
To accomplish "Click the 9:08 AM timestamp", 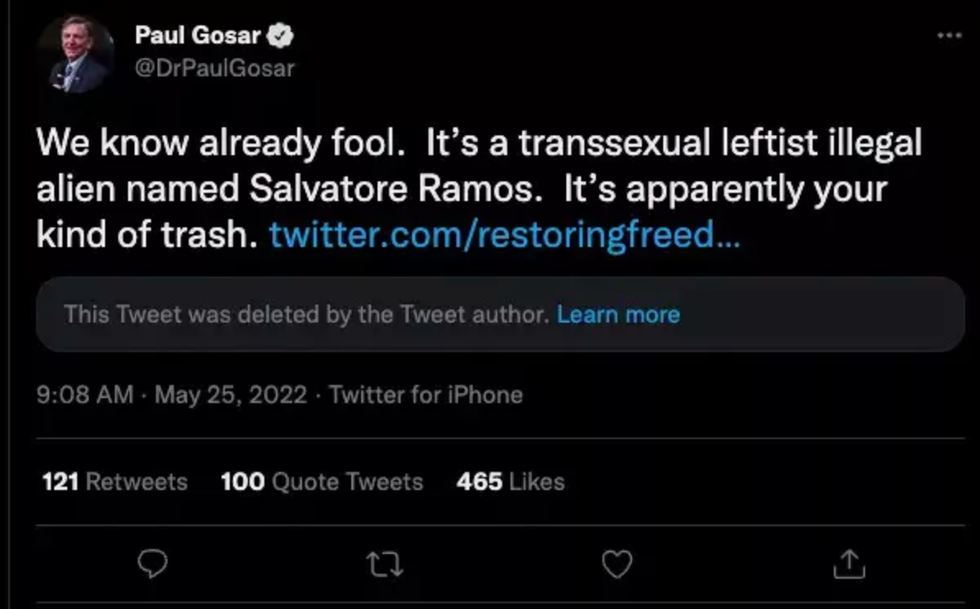I will (85, 395).
